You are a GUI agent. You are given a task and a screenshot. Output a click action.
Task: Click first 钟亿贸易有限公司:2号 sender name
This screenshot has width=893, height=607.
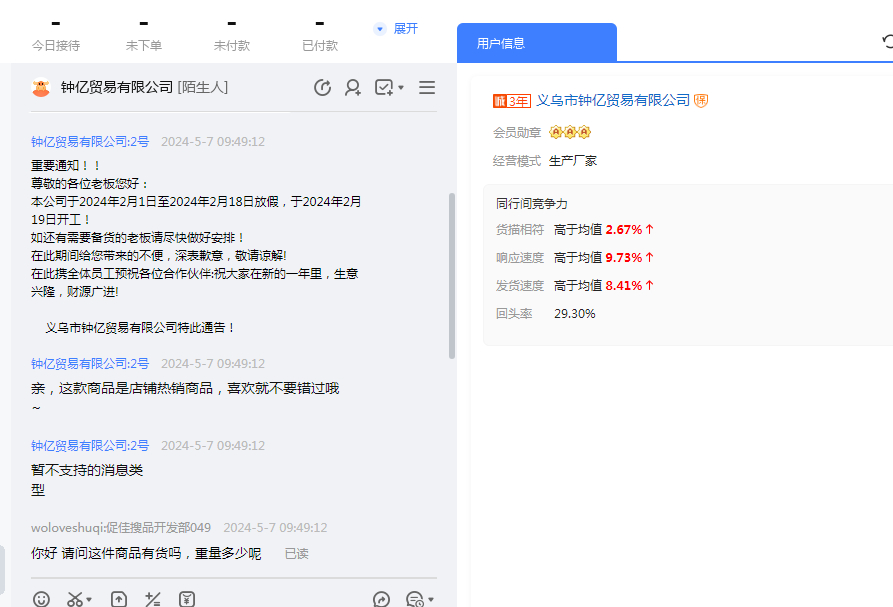90,142
